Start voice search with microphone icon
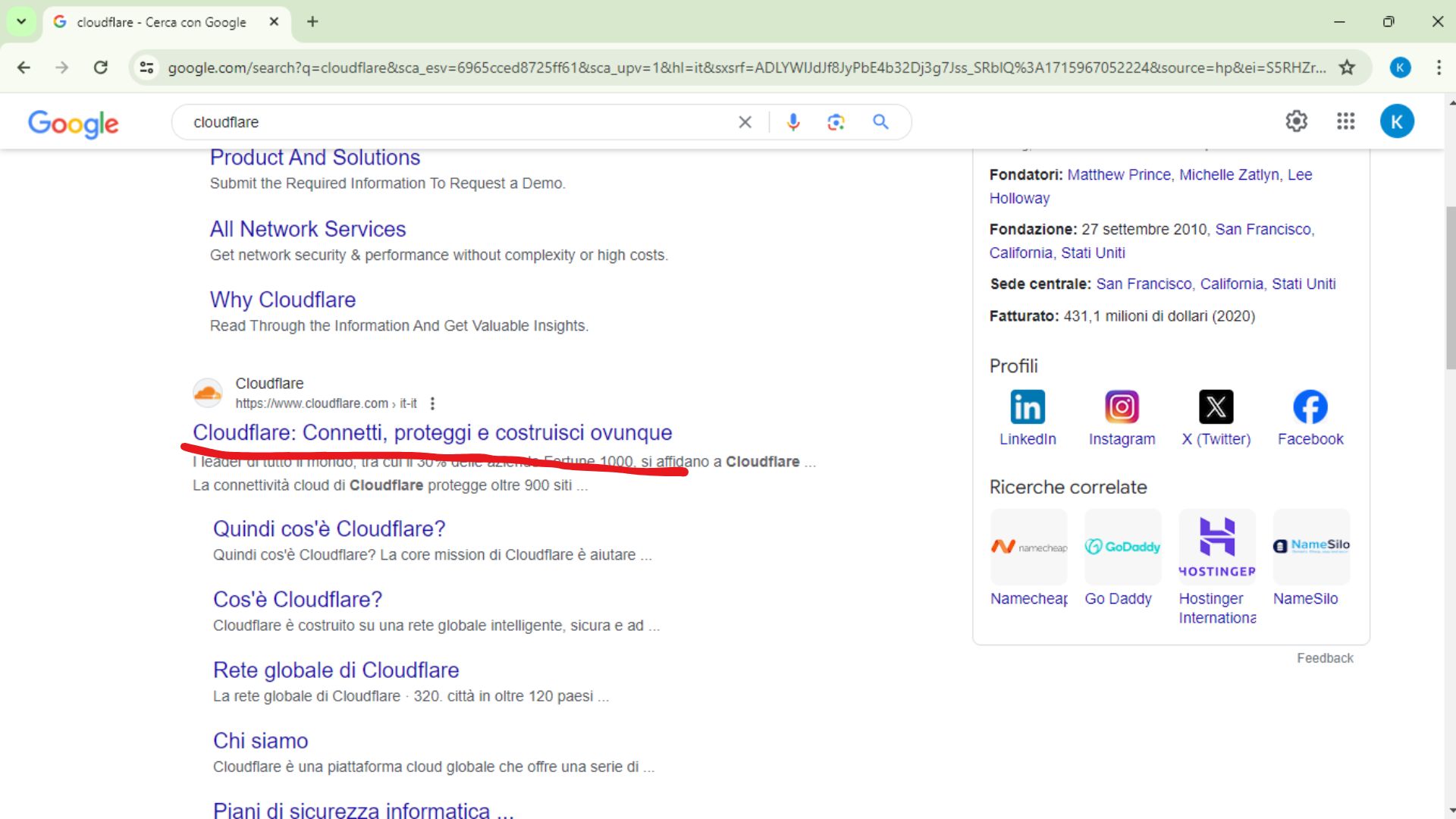 pos(793,122)
